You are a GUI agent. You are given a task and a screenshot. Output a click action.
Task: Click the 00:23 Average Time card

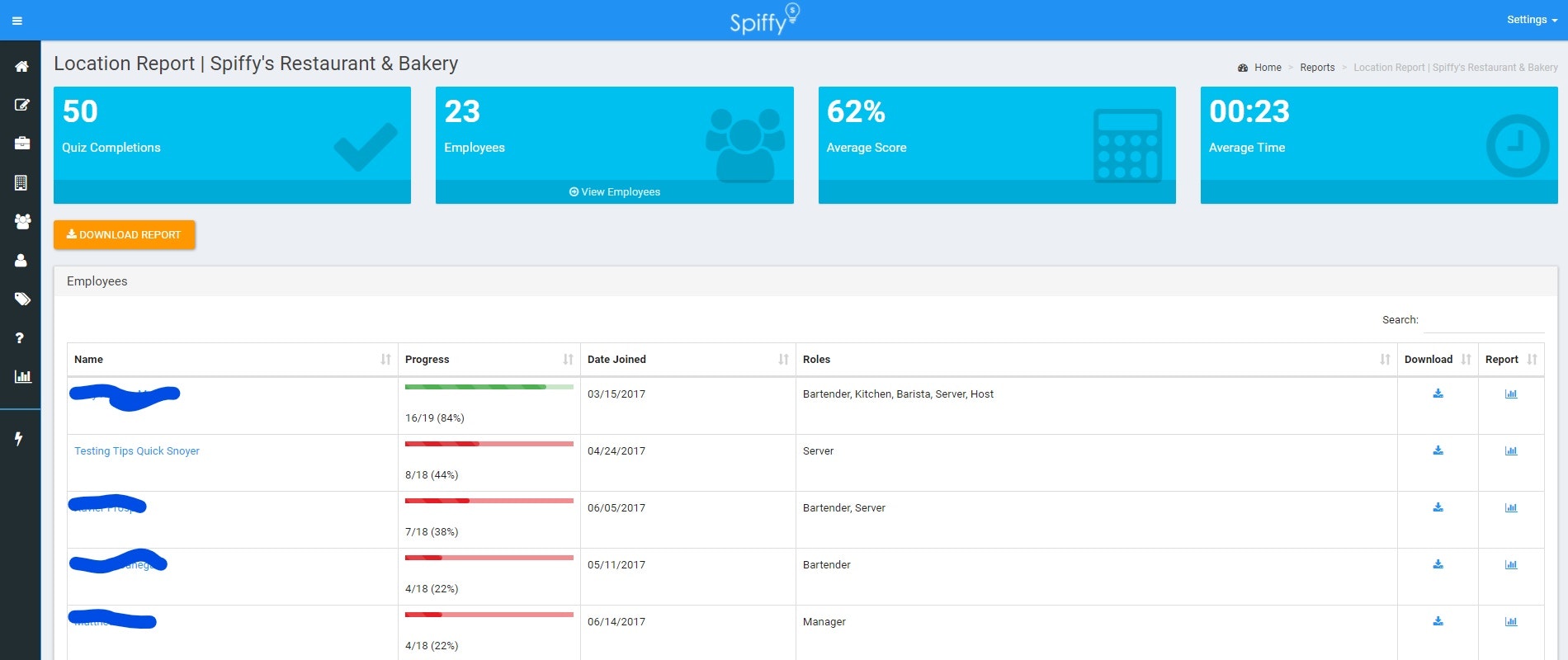1379,145
